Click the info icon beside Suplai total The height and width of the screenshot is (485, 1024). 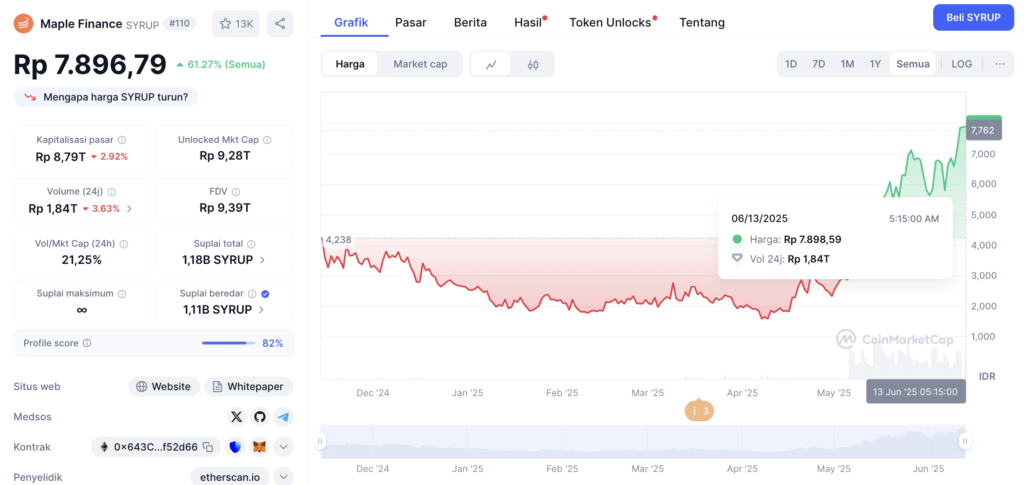pos(253,243)
